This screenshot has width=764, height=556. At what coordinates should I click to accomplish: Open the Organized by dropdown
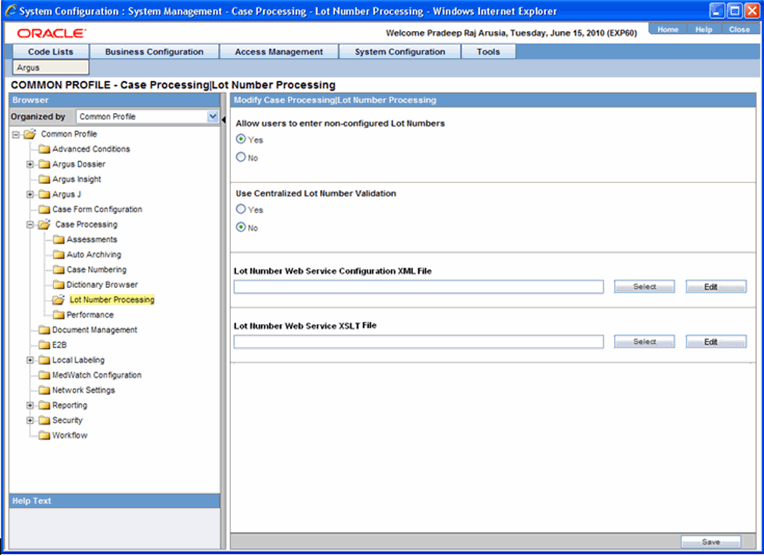(212, 116)
